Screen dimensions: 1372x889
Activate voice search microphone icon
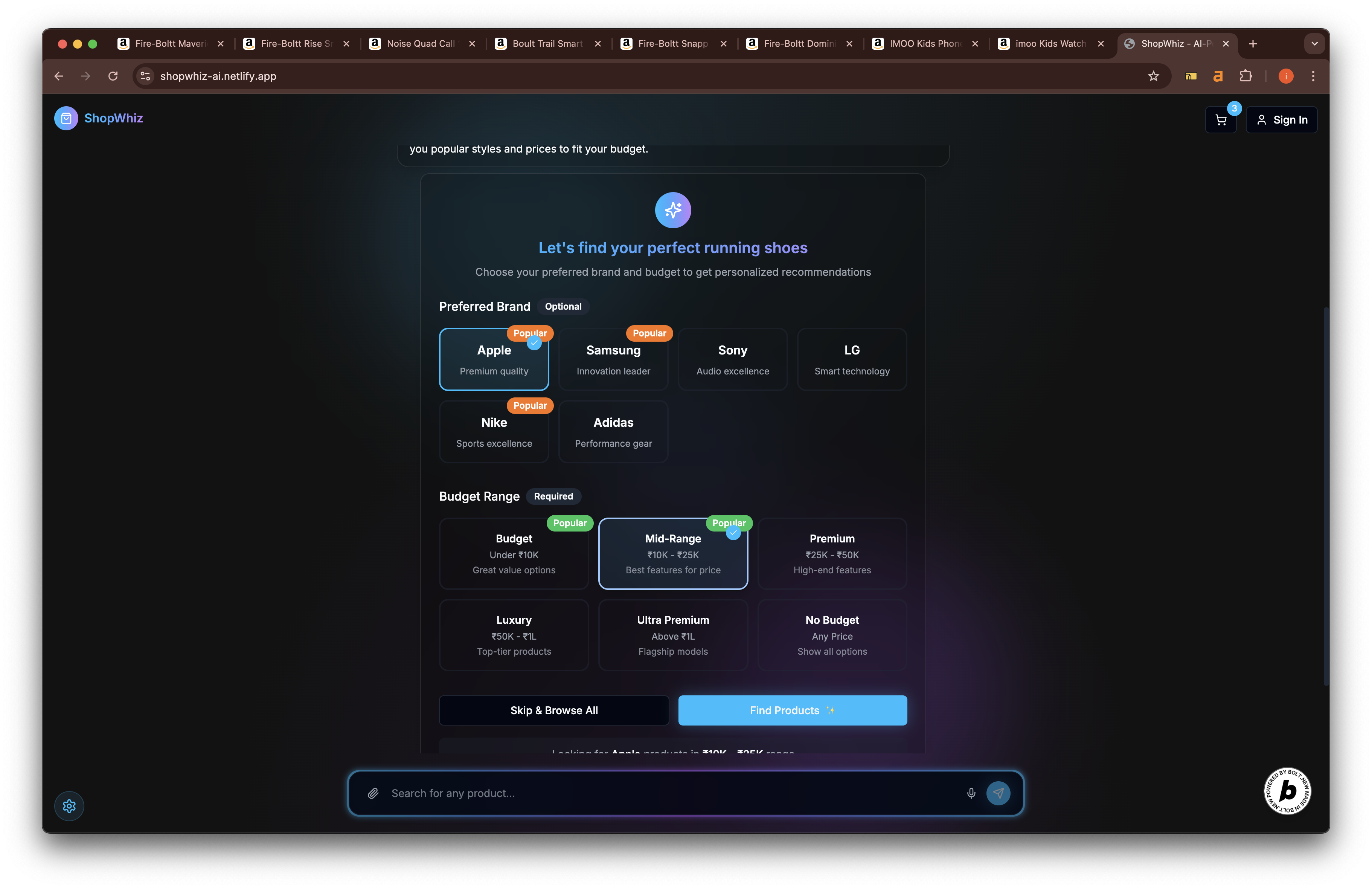coord(971,793)
